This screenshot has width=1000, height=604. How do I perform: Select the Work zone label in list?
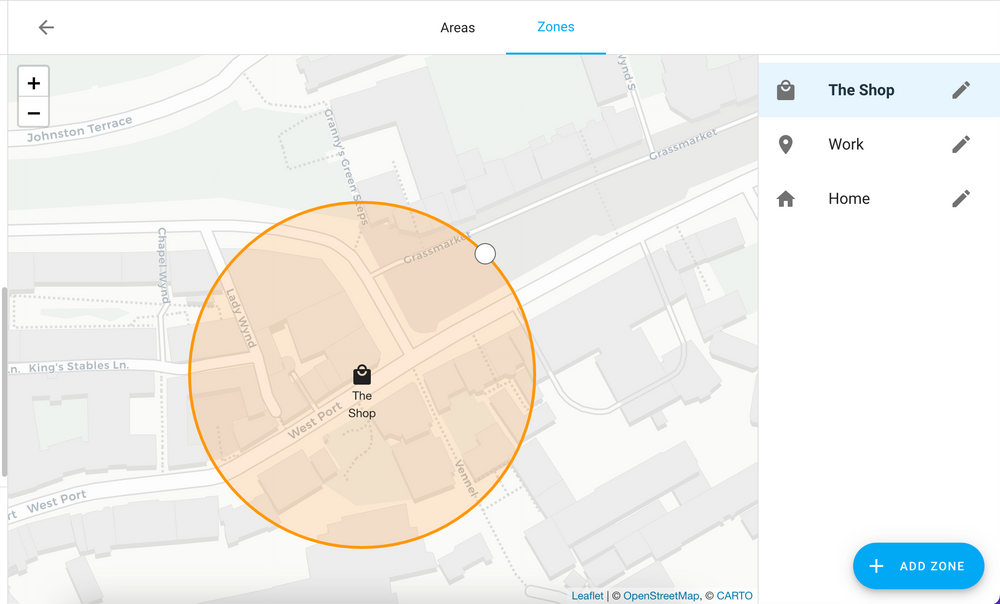tap(845, 144)
